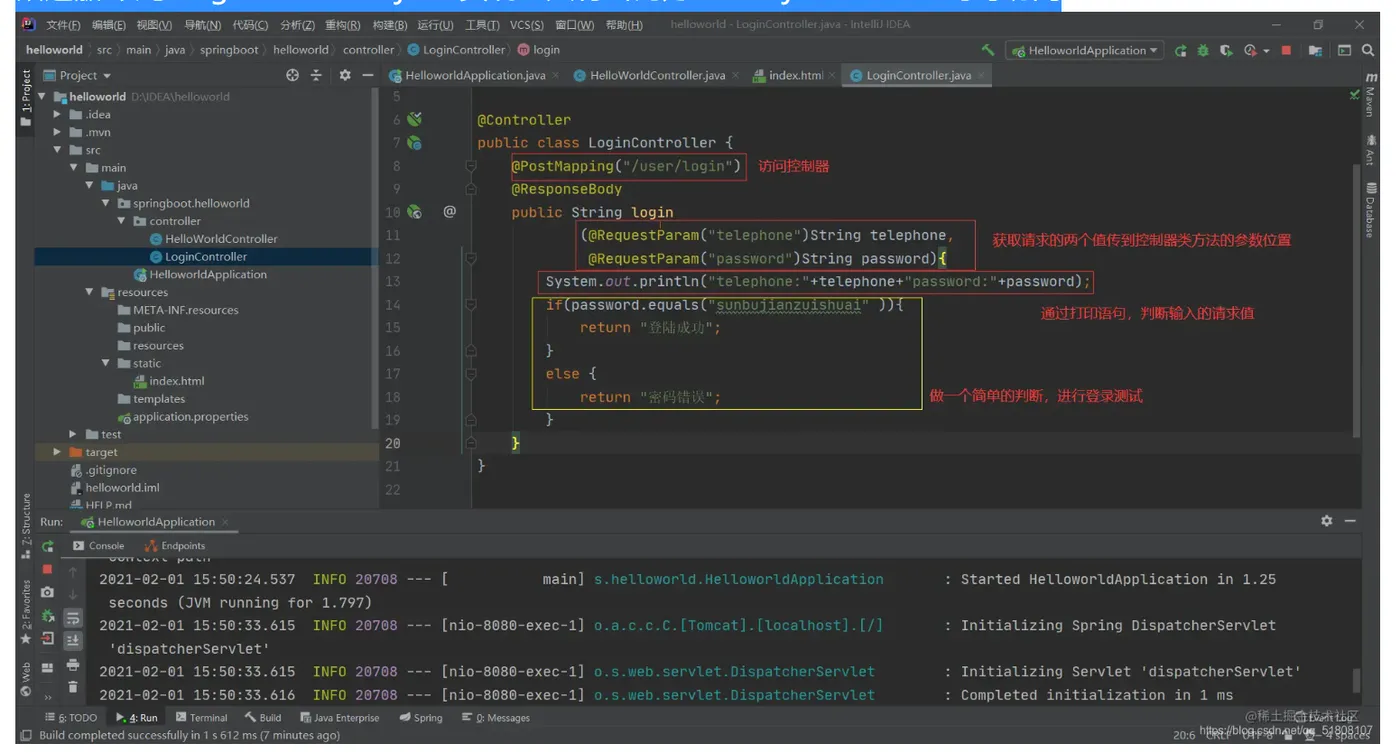Click the Rerun icon in Run panel
This screenshot has height=753, width=1400.
47,547
